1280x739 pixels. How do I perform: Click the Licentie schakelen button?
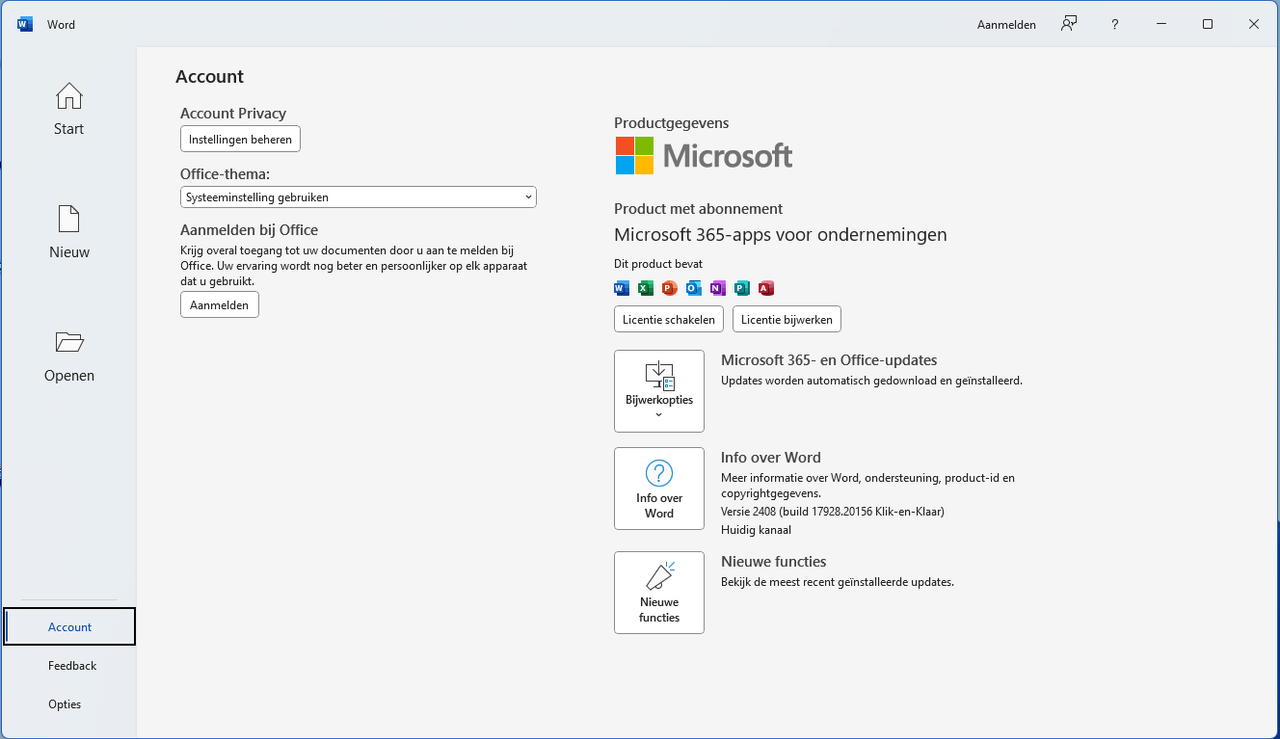(669, 319)
